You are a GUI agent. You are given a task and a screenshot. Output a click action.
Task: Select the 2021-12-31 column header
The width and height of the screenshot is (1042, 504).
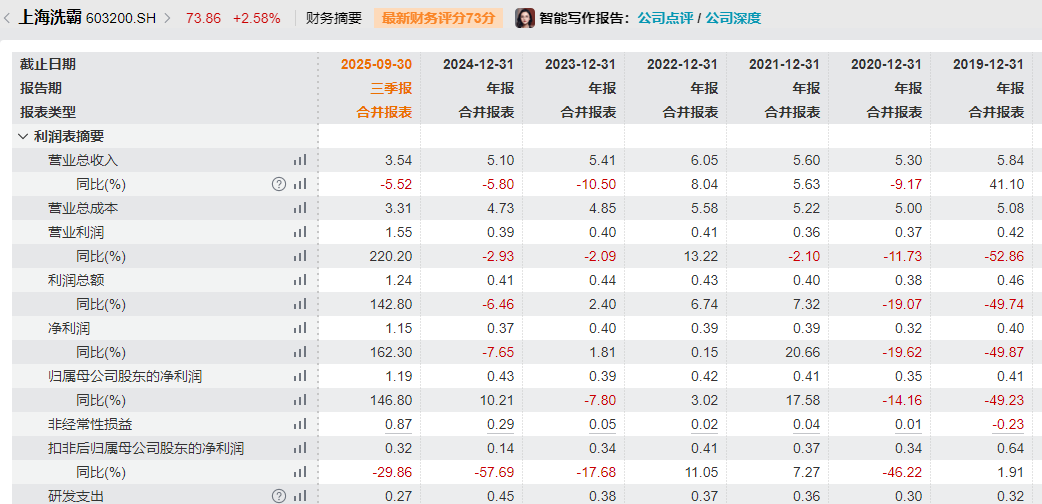(x=784, y=64)
